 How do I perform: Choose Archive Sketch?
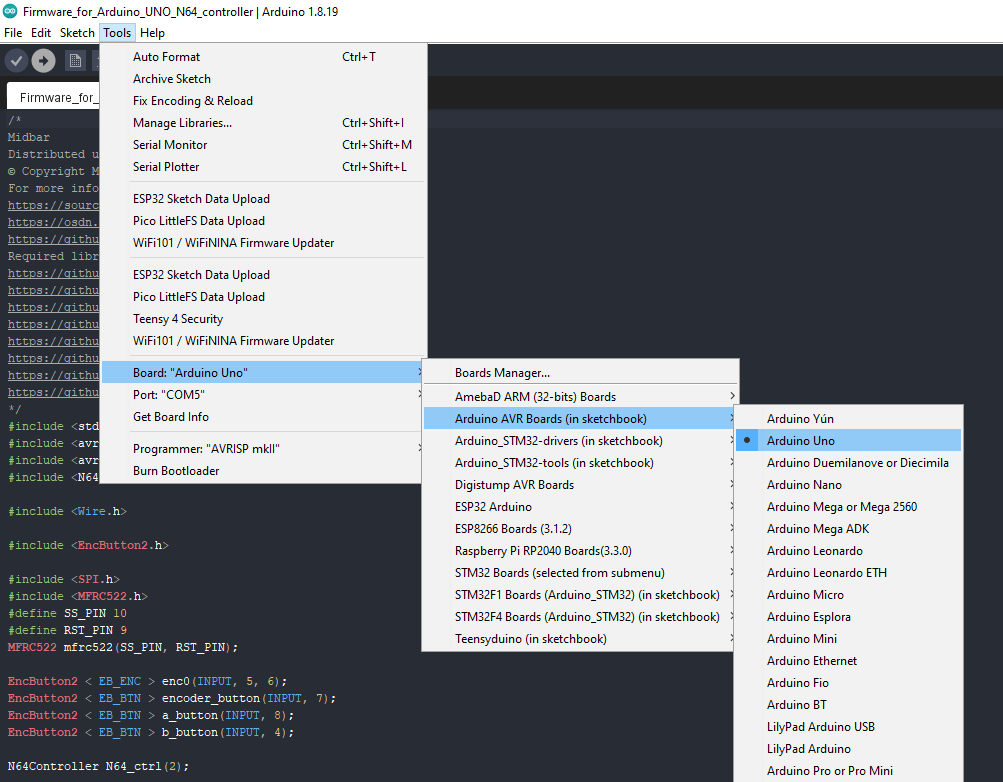coord(263,79)
